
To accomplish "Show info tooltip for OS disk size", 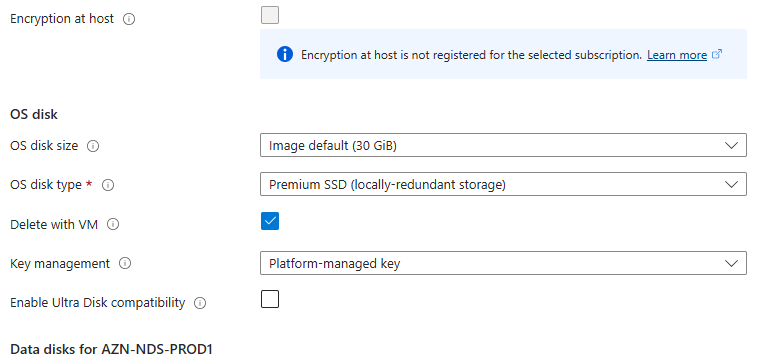I will pyautogui.click(x=93, y=146).
